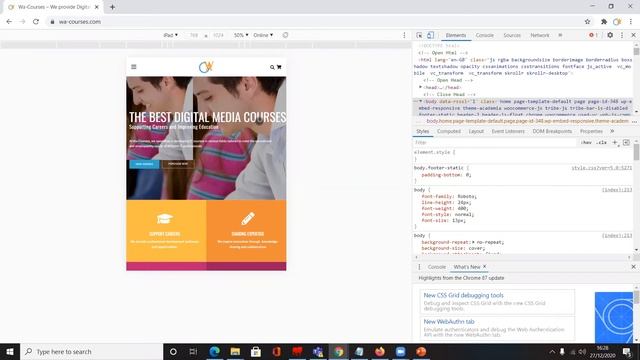640x360 pixels.
Task: Click the red error count indicator
Action: pyautogui.click(x=593, y=35)
